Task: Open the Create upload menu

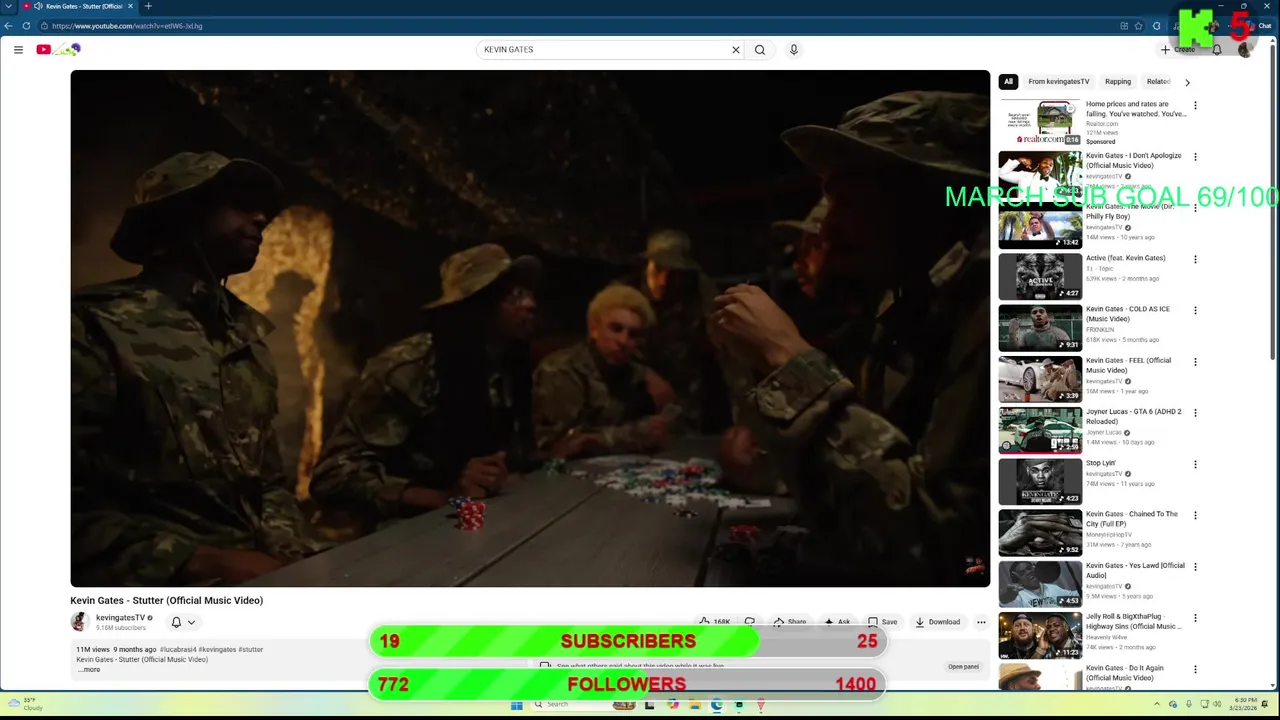Action: (1178, 49)
